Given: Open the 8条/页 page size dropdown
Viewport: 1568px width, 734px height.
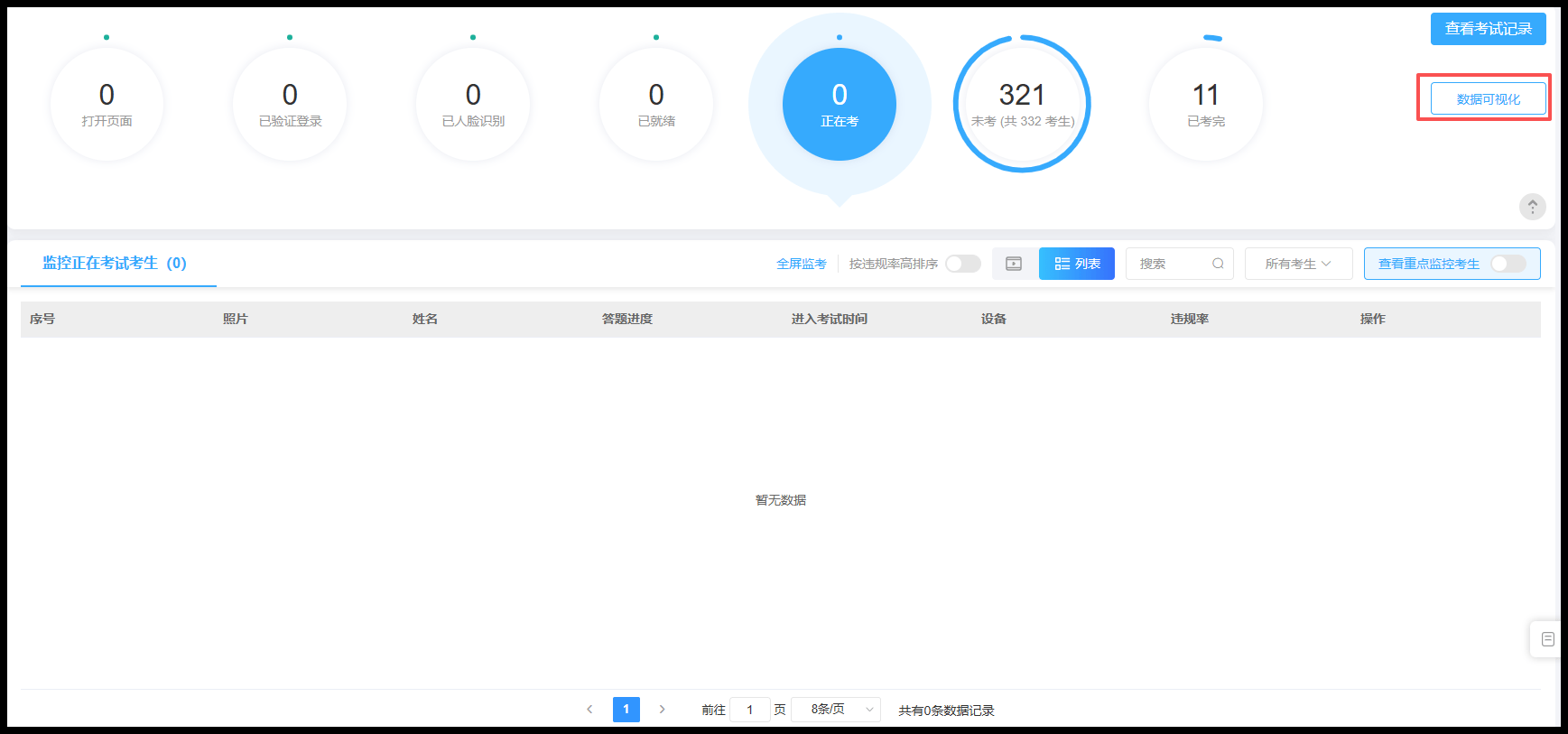Looking at the screenshot, I should tap(836, 710).
